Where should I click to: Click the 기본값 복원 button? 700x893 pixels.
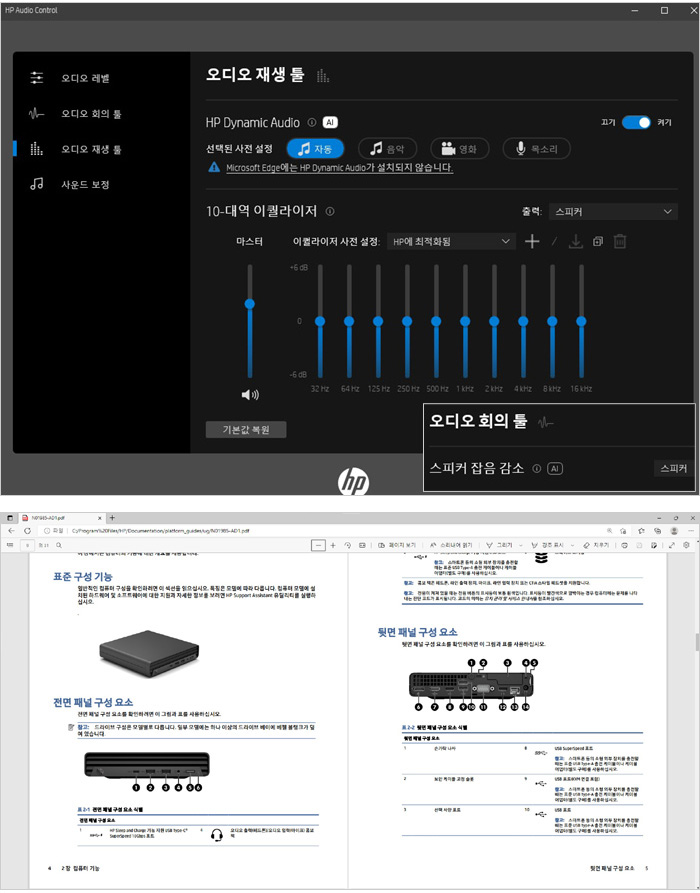(246, 429)
